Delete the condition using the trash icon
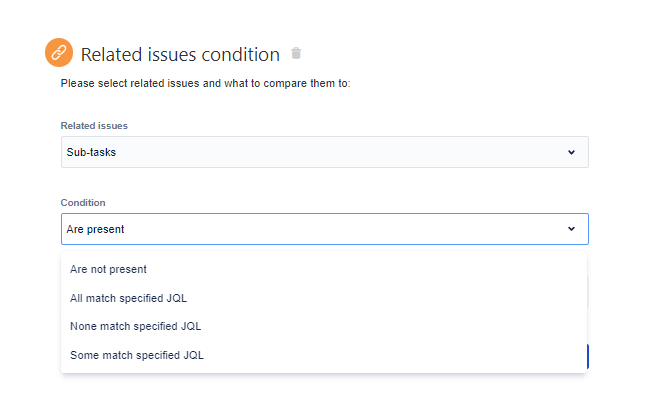 pyautogui.click(x=295, y=53)
